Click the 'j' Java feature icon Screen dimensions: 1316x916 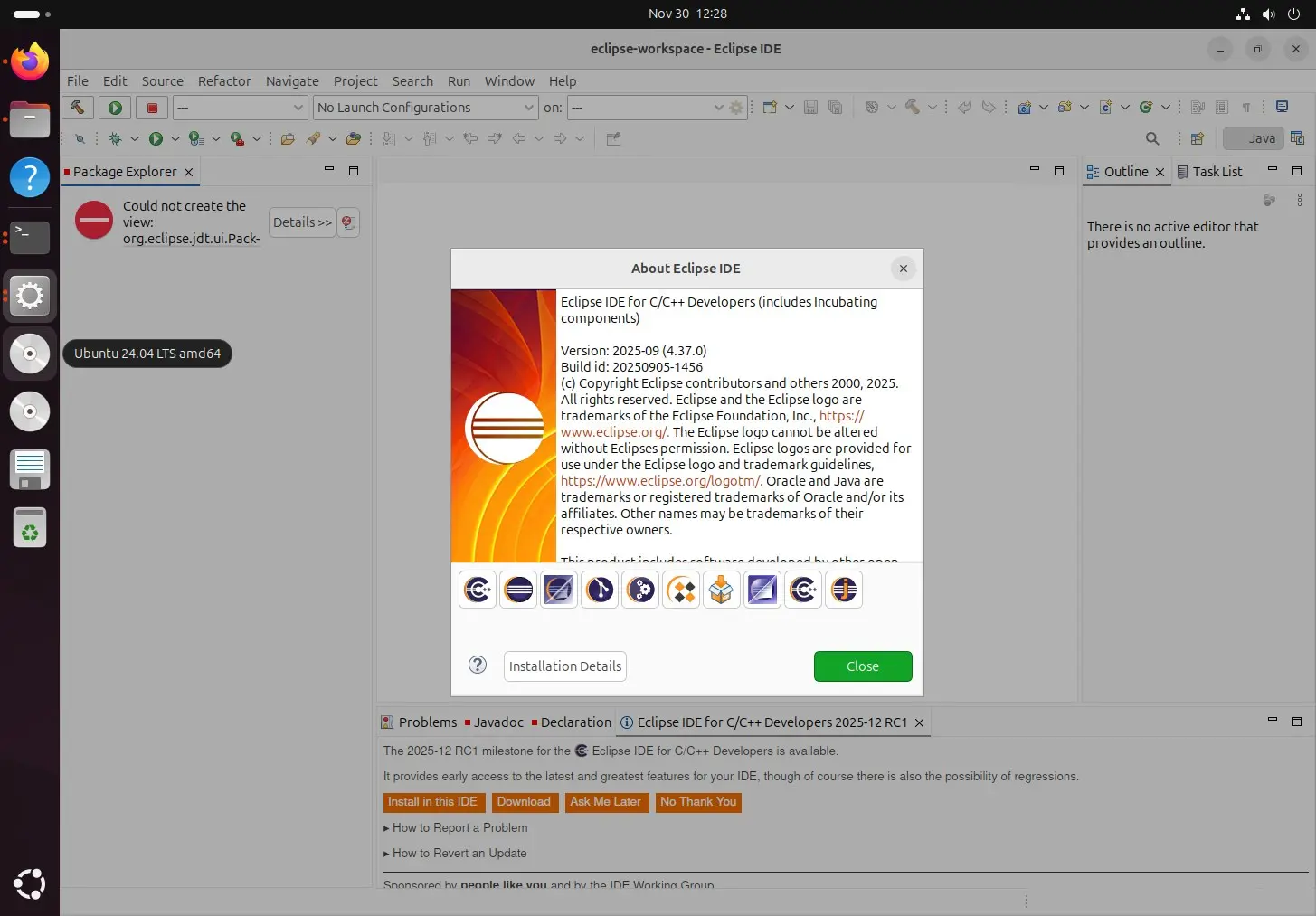pyautogui.click(x=844, y=590)
